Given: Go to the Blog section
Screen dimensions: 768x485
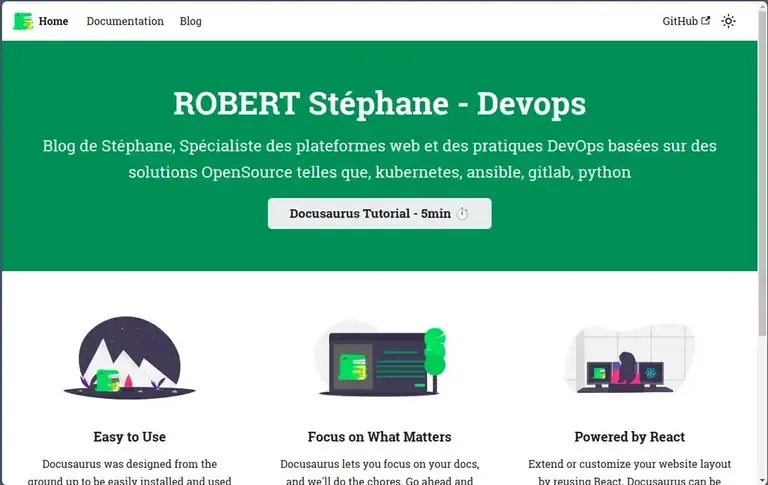Looking at the screenshot, I should (x=191, y=21).
